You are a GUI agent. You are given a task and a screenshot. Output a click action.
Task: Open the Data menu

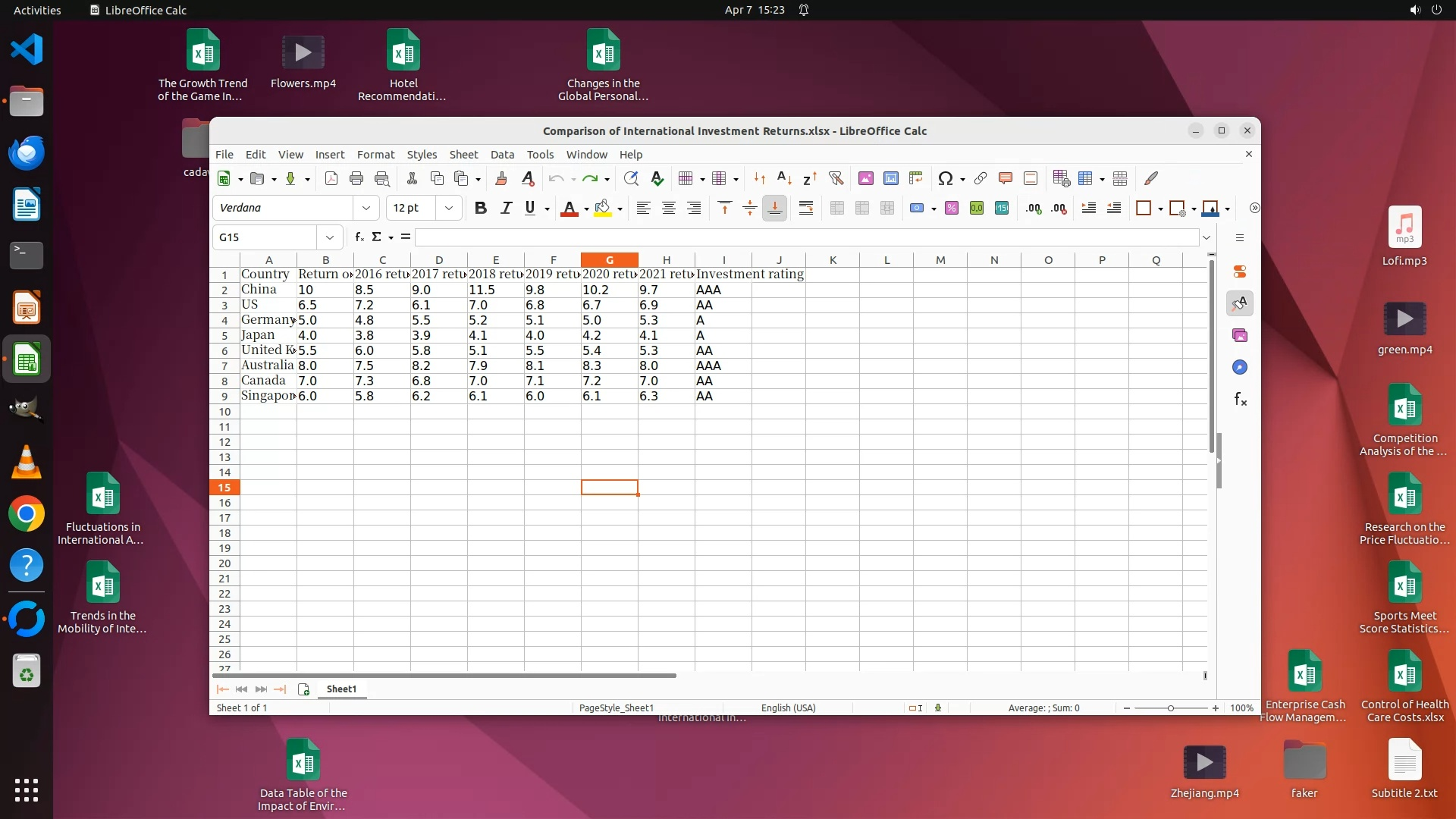coord(502,155)
